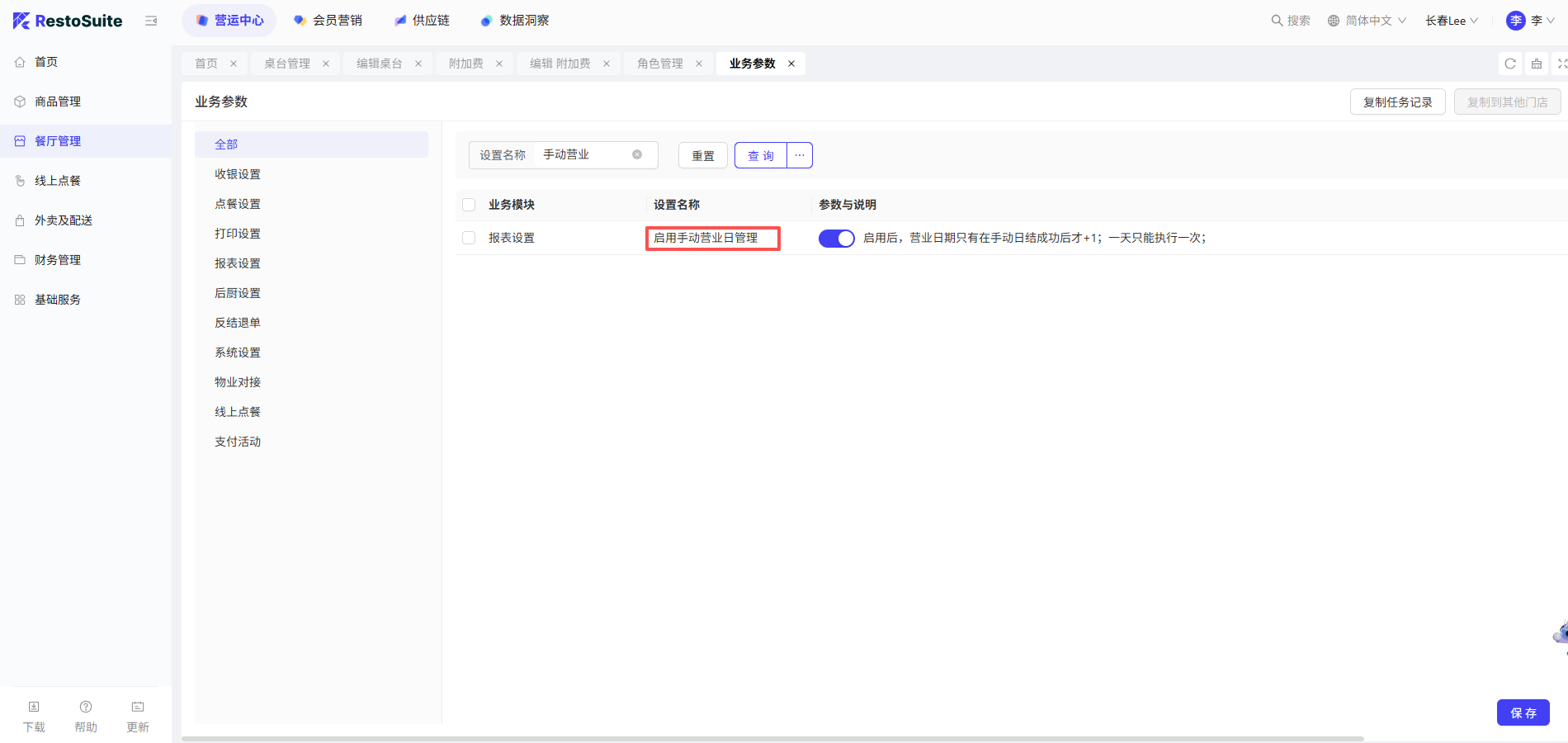Image resolution: width=1568 pixels, height=743 pixels.
Task: Disable 启用手动营业日管理 toggle switch
Action: 836,238
